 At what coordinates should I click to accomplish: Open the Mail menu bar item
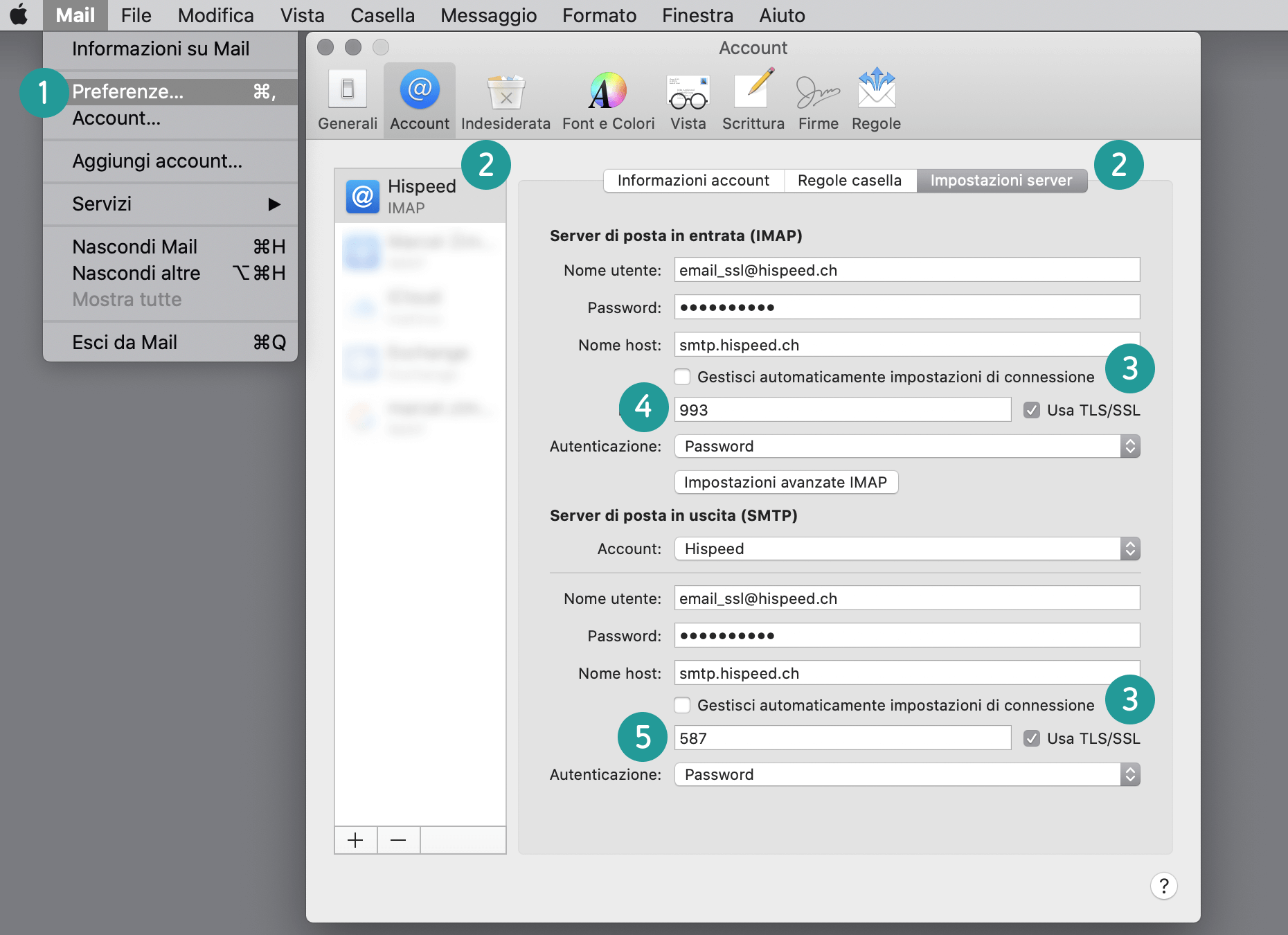pyautogui.click(x=75, y=15)
